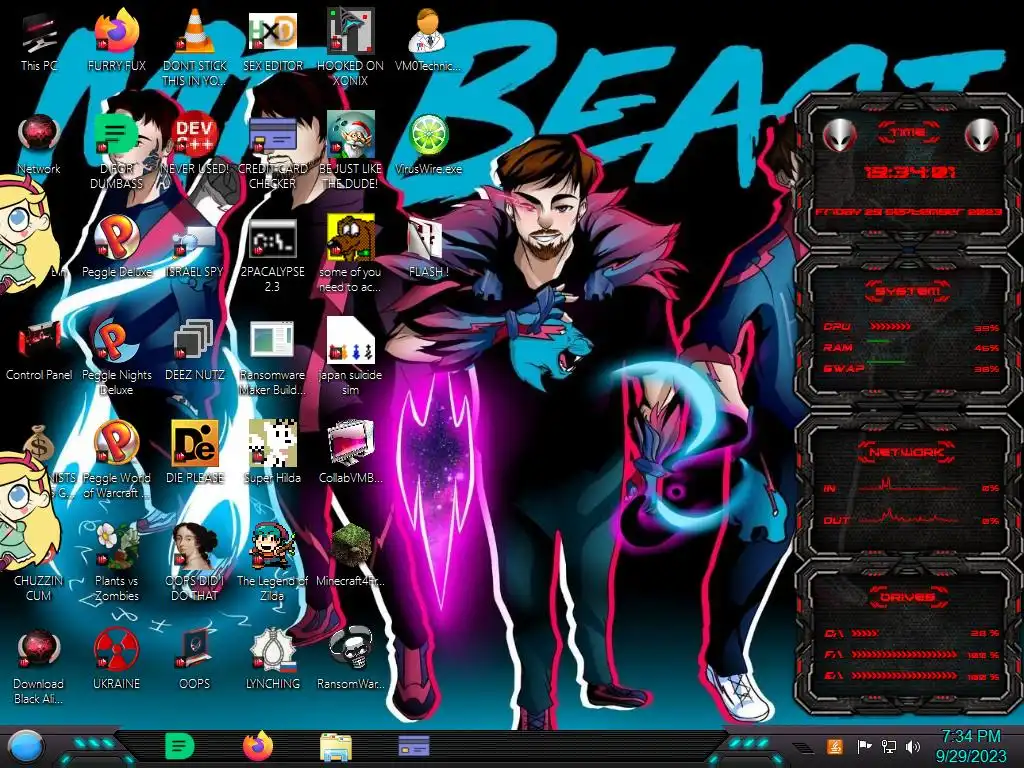Open the FLASH ! desktop shortcut
The width and height of the screenshot is (1024, 768).
click(x=428, y=248)
